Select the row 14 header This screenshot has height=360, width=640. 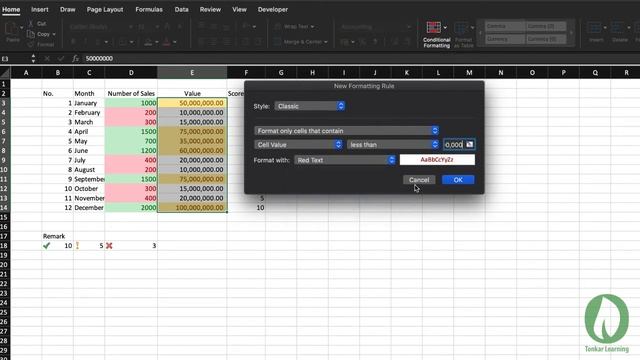click(x=5, y=208)
